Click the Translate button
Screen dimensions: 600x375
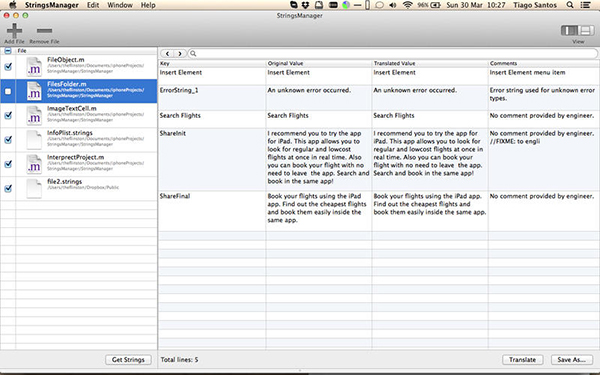[x=522, y=360]
